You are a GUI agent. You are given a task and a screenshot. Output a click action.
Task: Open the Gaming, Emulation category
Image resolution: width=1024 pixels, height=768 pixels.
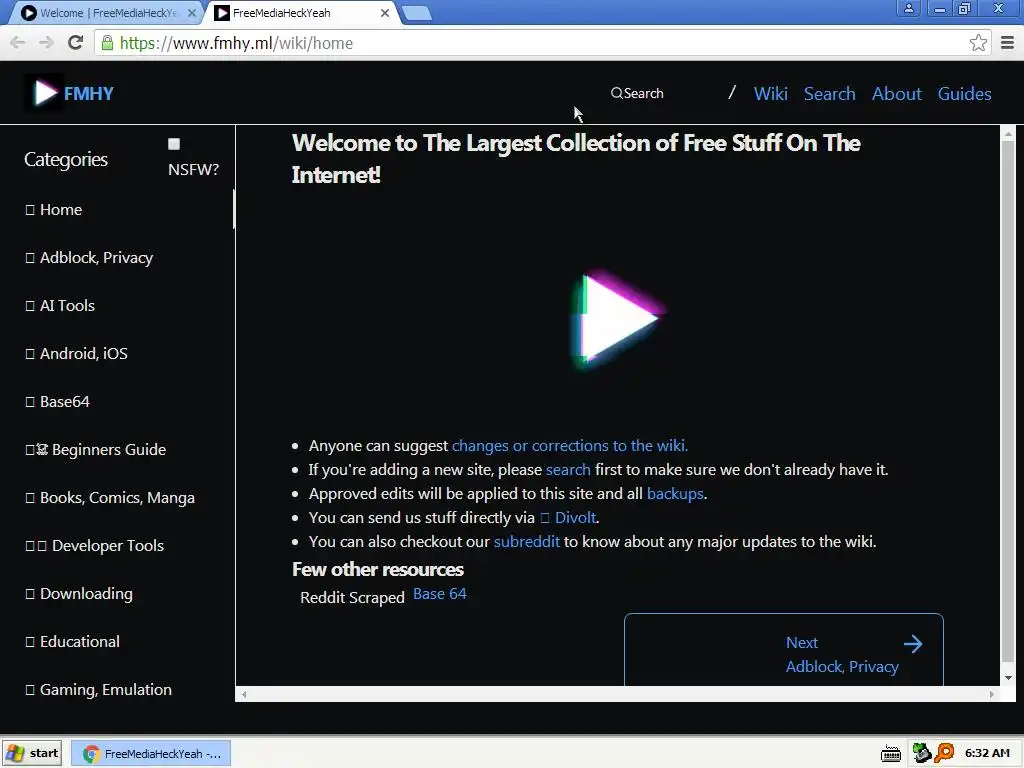coord(99,690)
